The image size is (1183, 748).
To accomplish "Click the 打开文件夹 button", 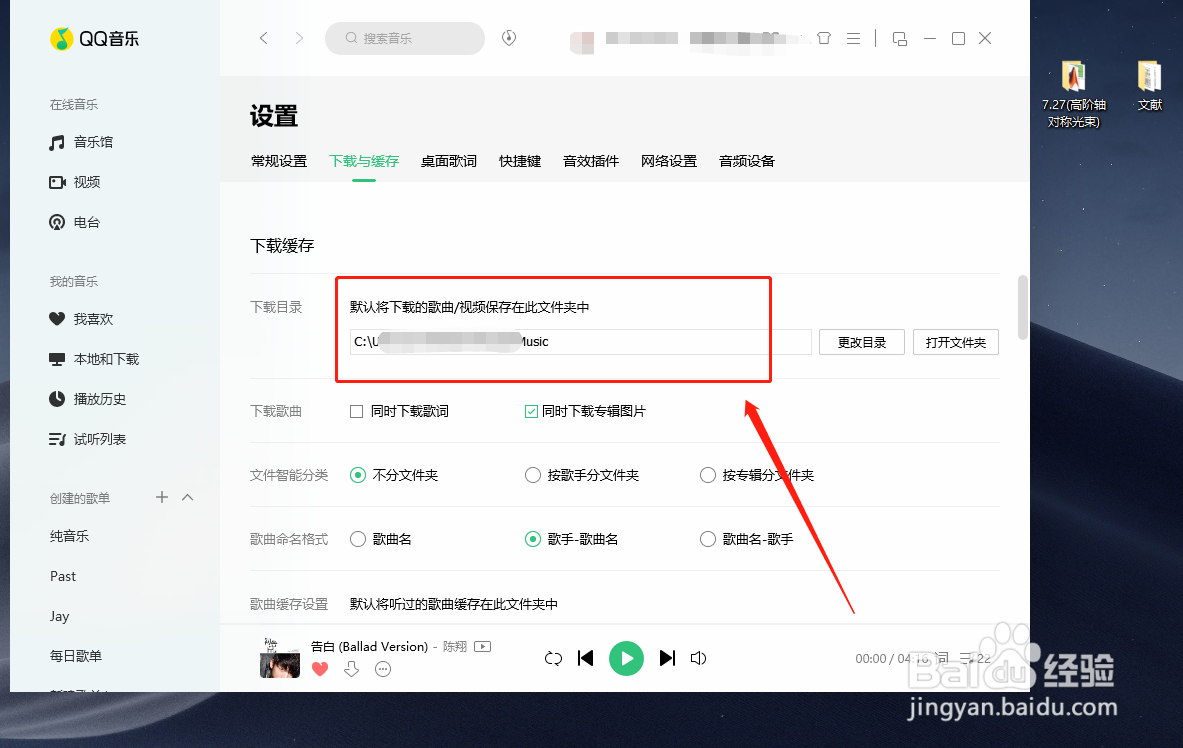I will pos(956,342).
